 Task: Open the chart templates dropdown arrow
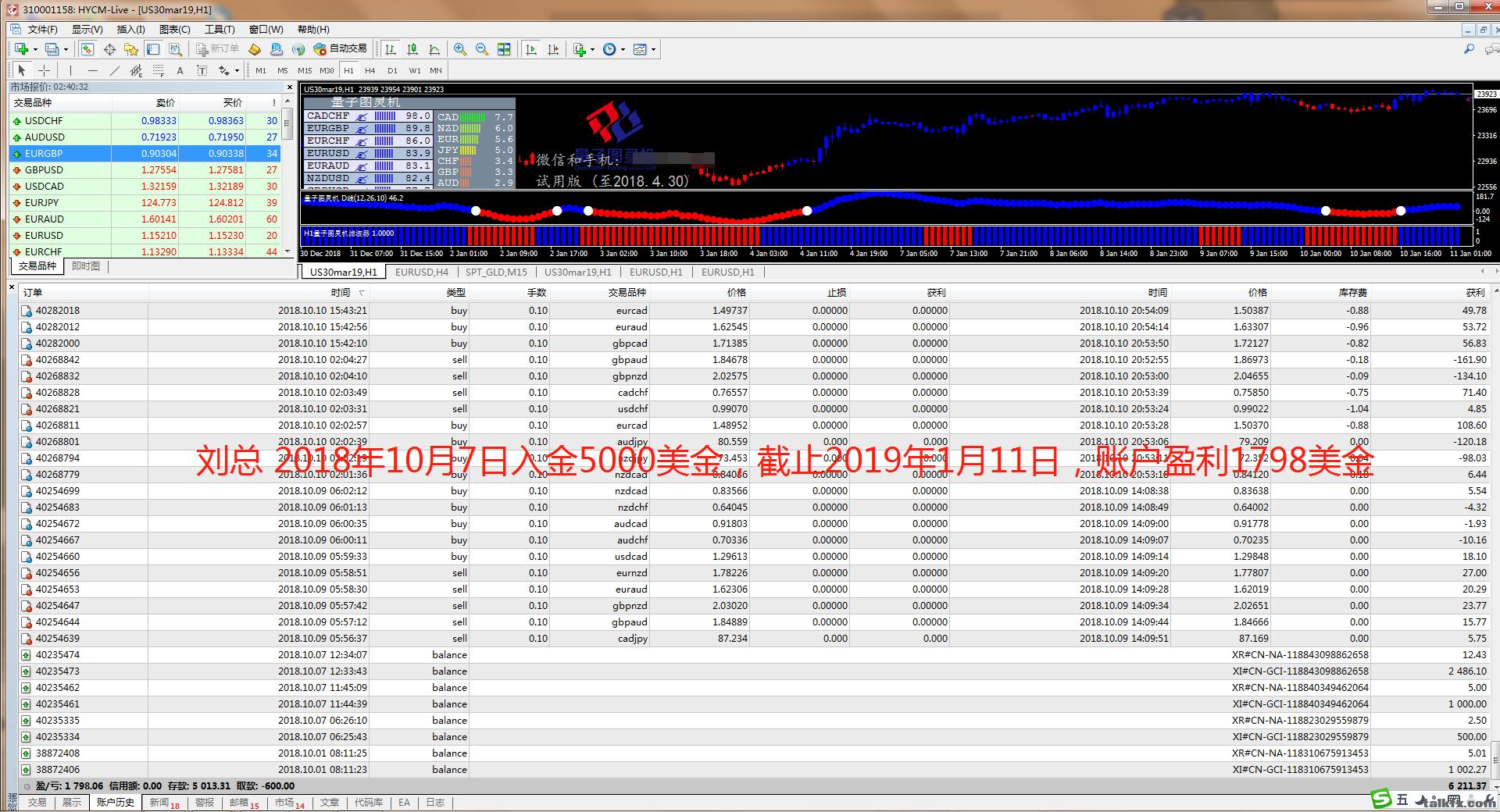coord(653,50)
